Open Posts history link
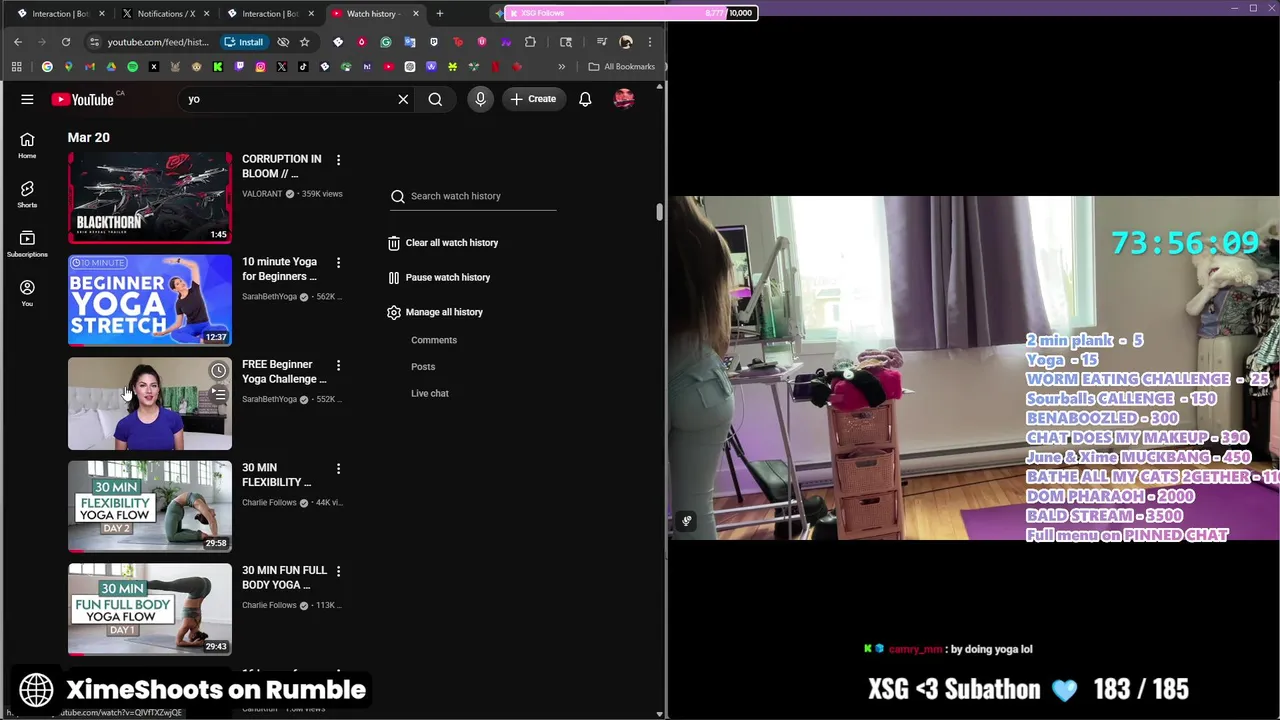The image size is (1280, 720). pos(423,367)
